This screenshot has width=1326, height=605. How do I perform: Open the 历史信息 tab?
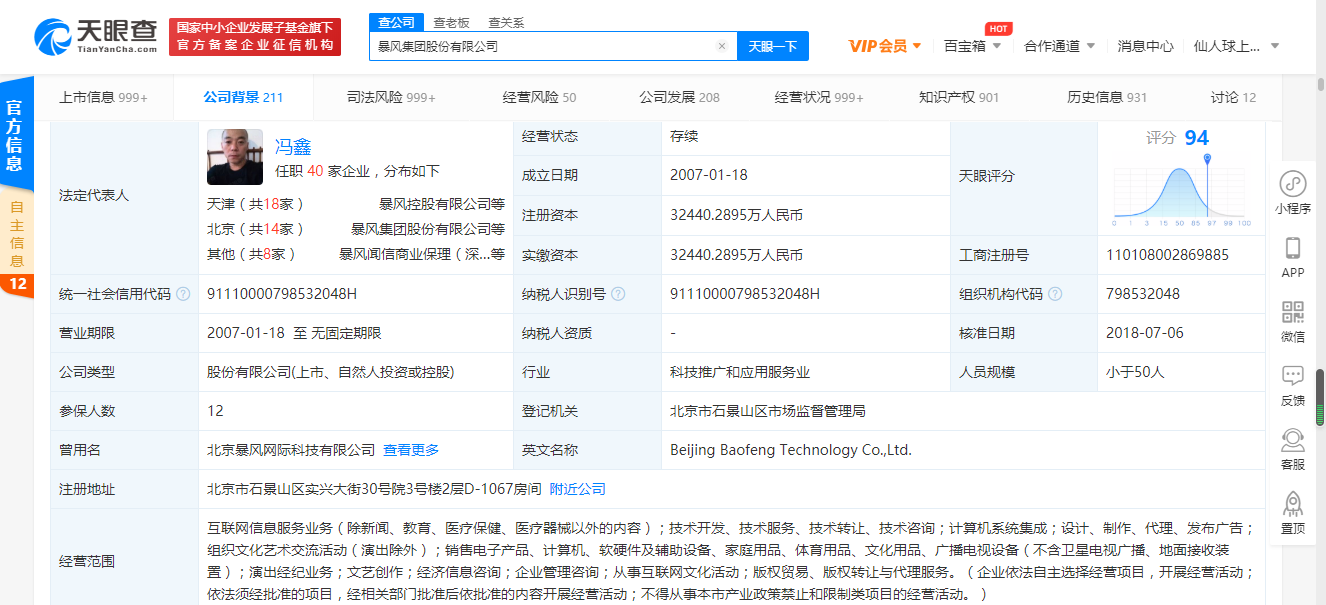click(x=1107, y=97)
